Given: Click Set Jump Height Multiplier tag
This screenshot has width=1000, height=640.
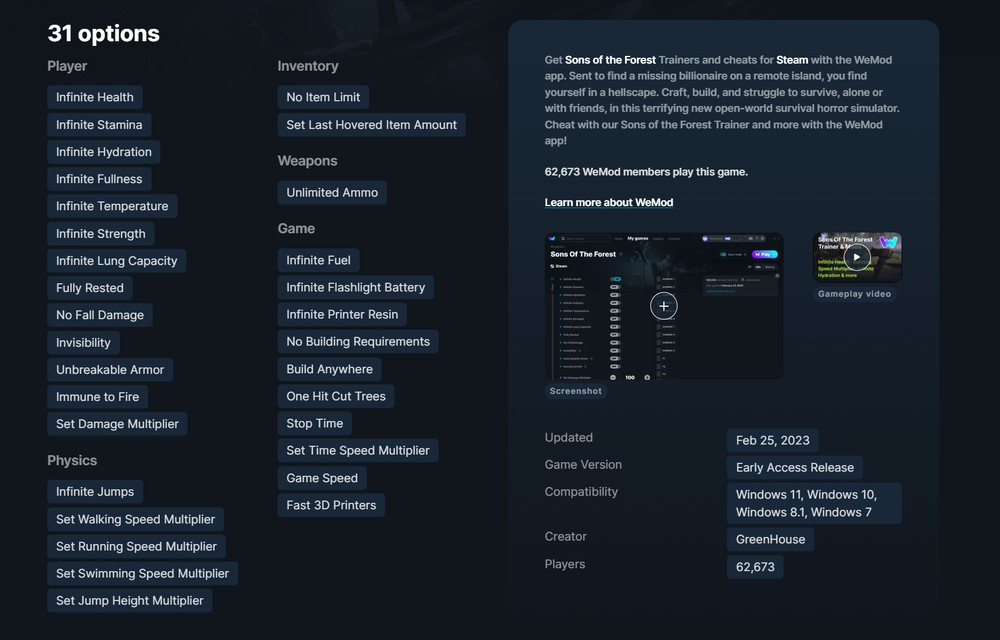Looking at the screenshot, I should tap(129, 600).
